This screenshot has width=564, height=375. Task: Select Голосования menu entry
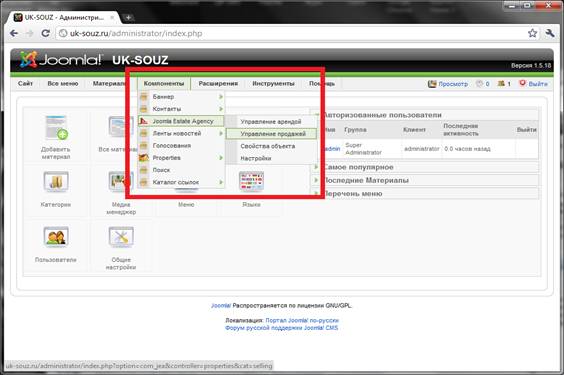pyautogui.click(x=181, y=146)
